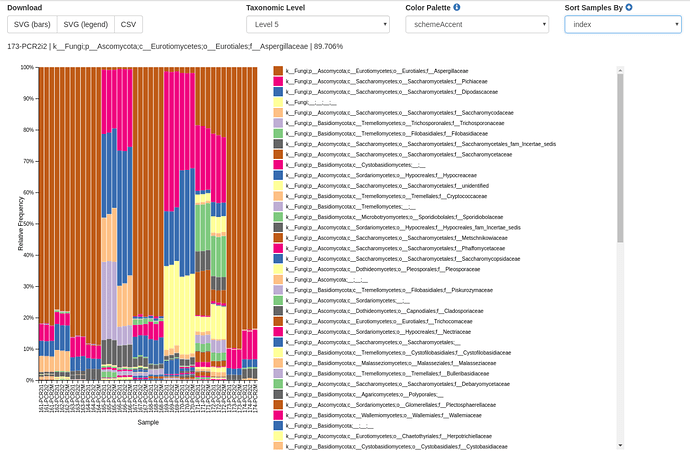Select the Dipodascaceae blue legend swatch
Viewport: 690px width, 455px height.
tap(278, 93)
